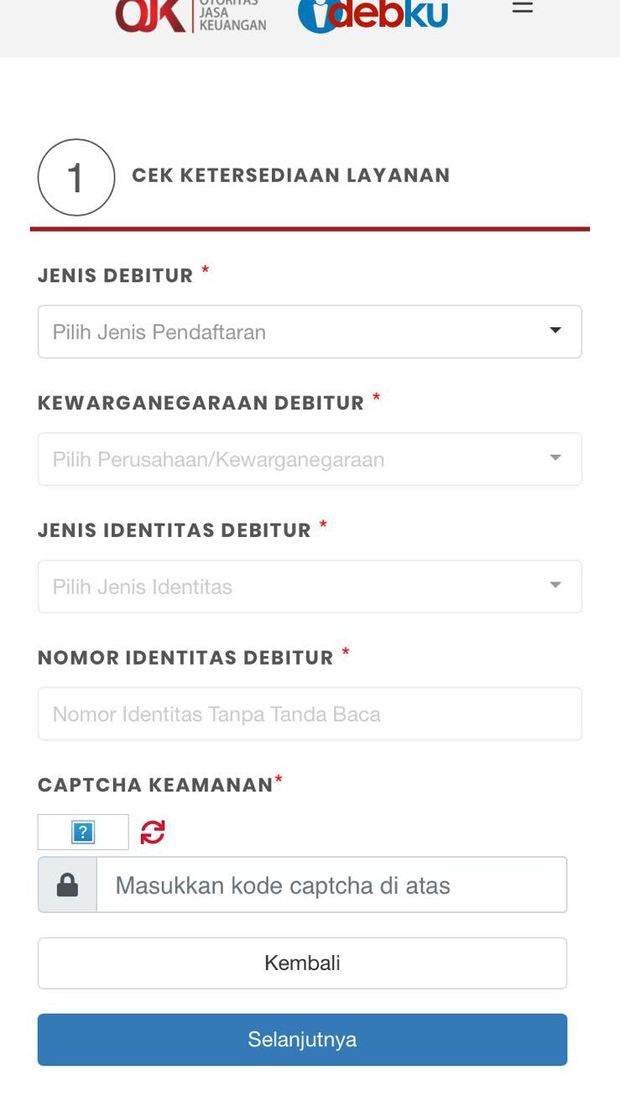This screenshot has height=1101, width=620.
Task: Click the Masukkan kode captcha input field
Action: [330, 885]
